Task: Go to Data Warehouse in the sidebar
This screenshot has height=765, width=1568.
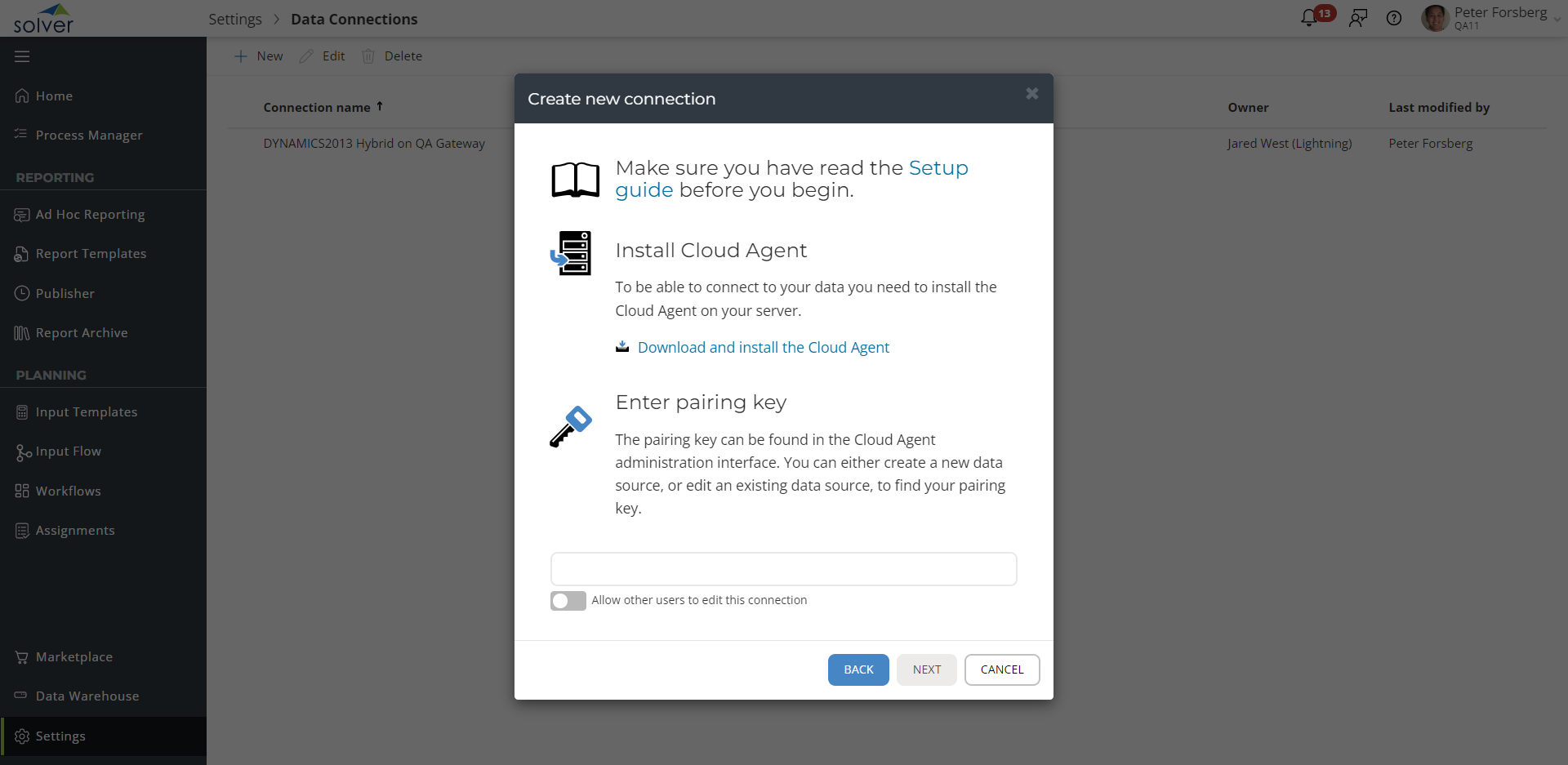Action: [x=87, y=696]
